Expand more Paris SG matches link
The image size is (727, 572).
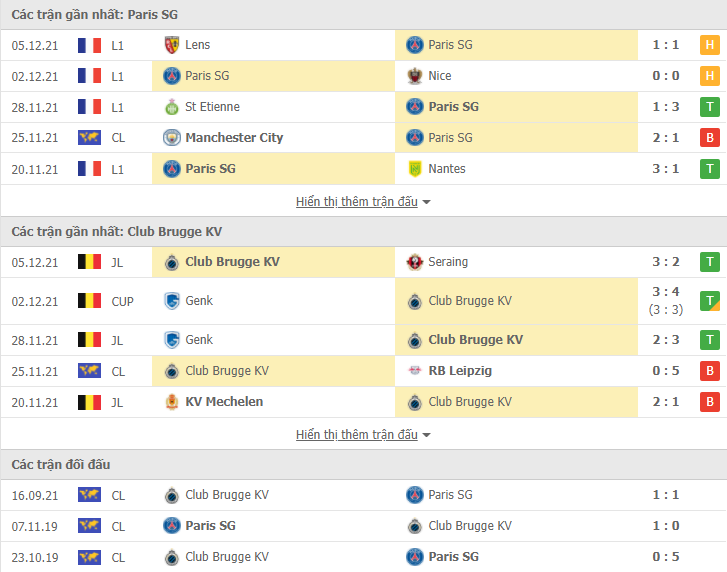point(357,202)
